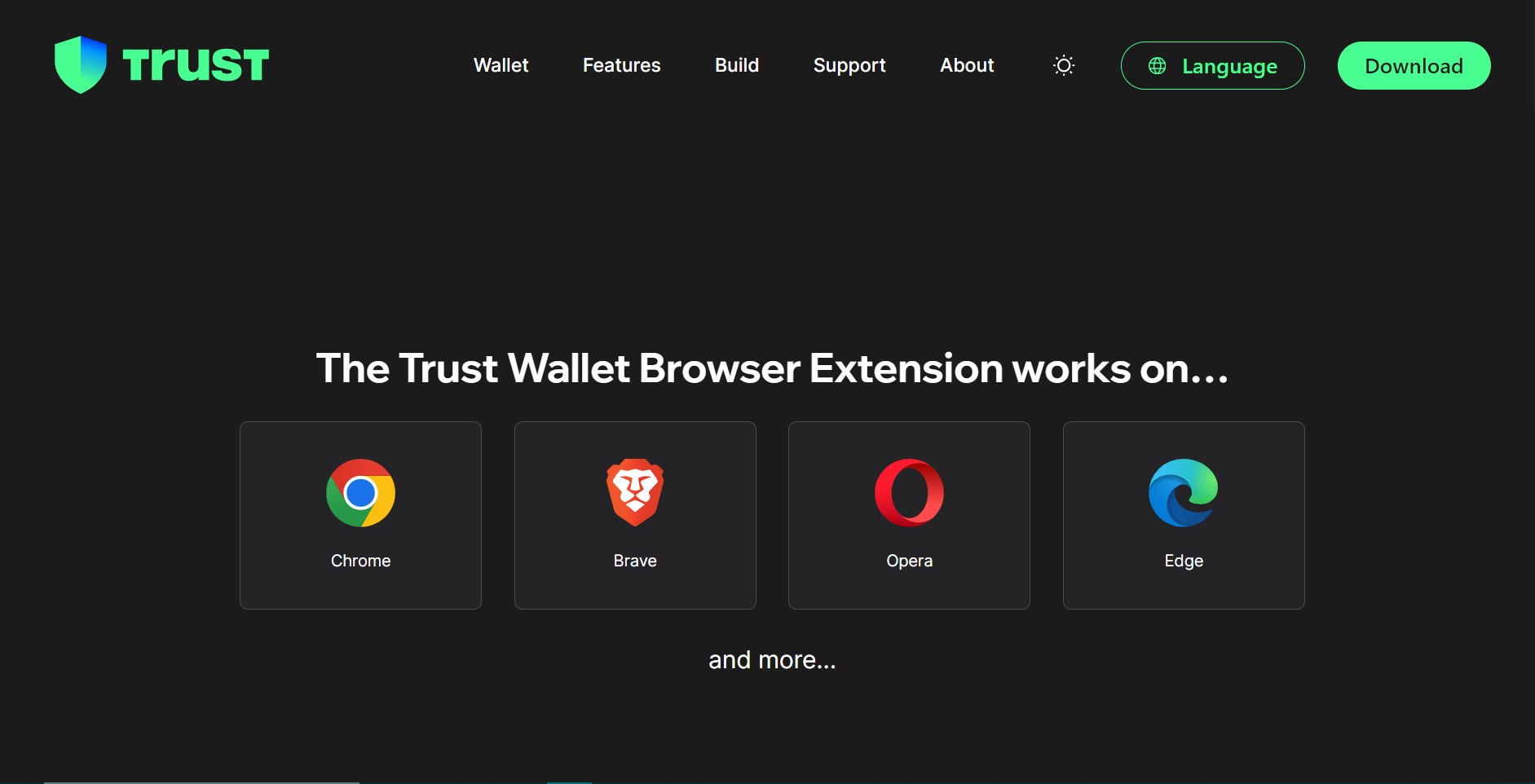Click the Opera browser icon

pyautogui.click(x=909, y=493)
